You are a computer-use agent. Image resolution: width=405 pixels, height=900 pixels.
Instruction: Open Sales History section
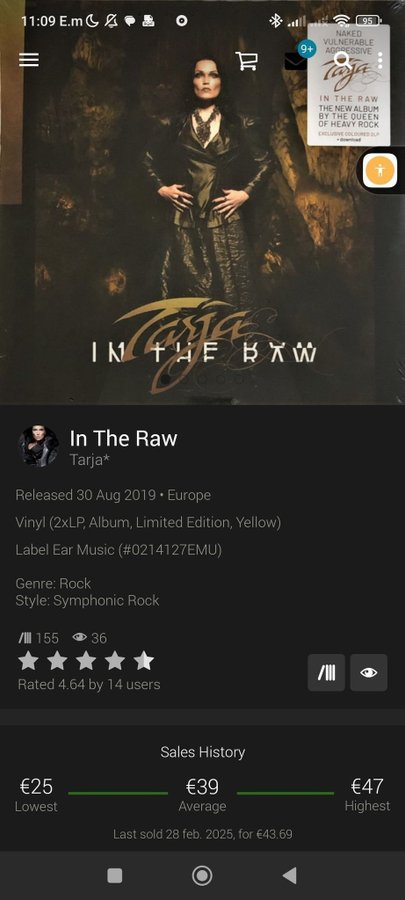click(x=202, y=752)
